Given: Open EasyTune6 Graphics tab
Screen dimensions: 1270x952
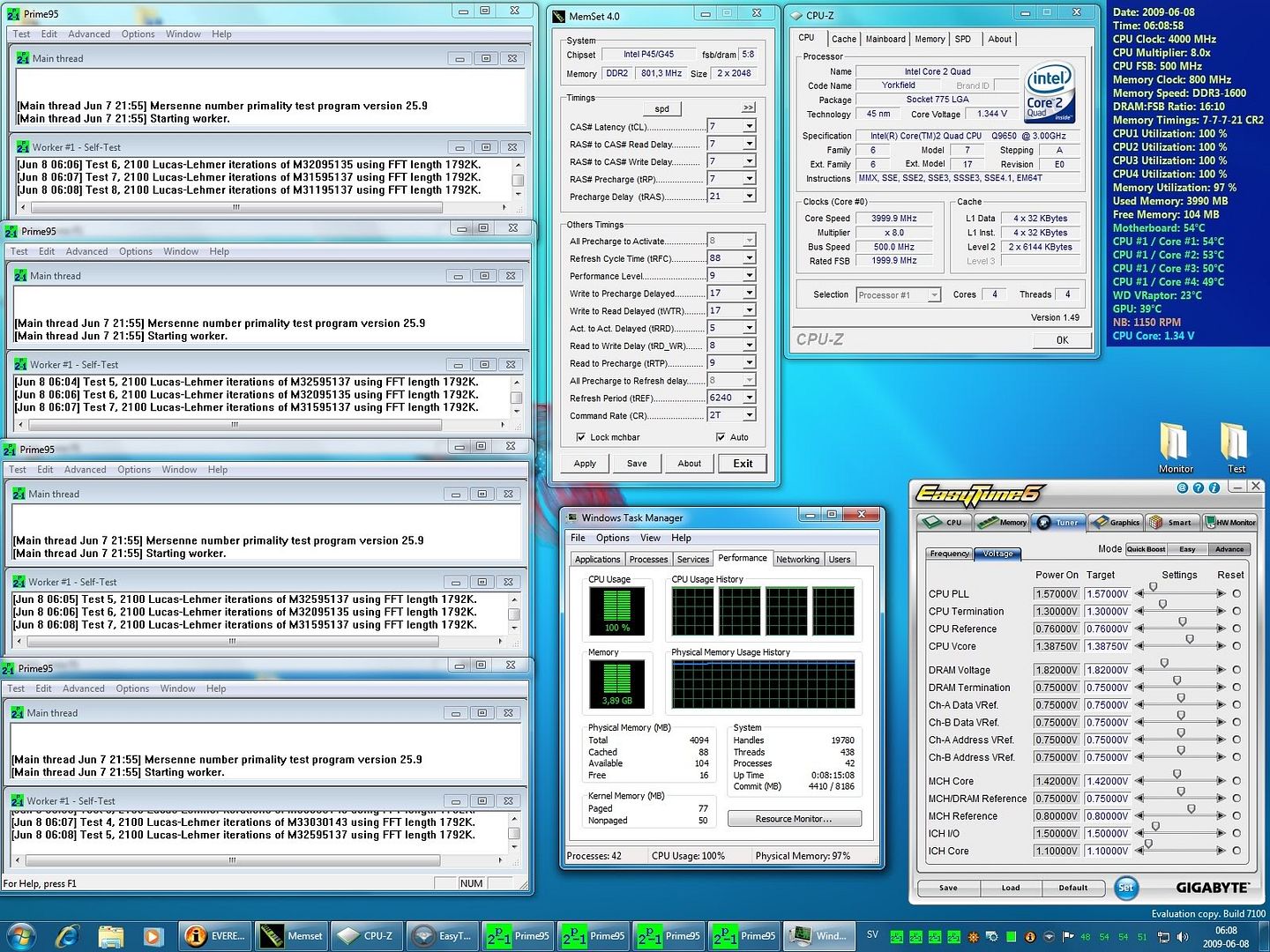Looking at the screenshot, I should click(1116, 522).
